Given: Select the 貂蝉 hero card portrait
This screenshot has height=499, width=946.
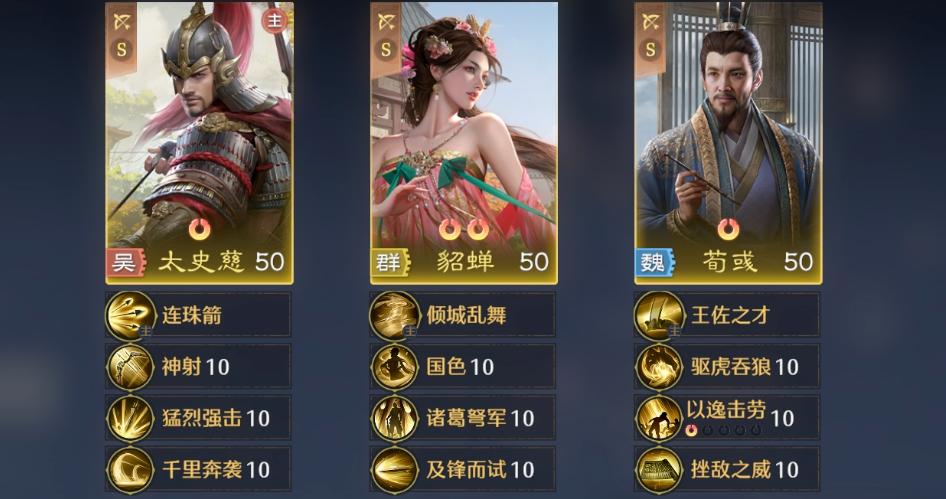Looking at the screenshot, I should [x=464, y=143].
